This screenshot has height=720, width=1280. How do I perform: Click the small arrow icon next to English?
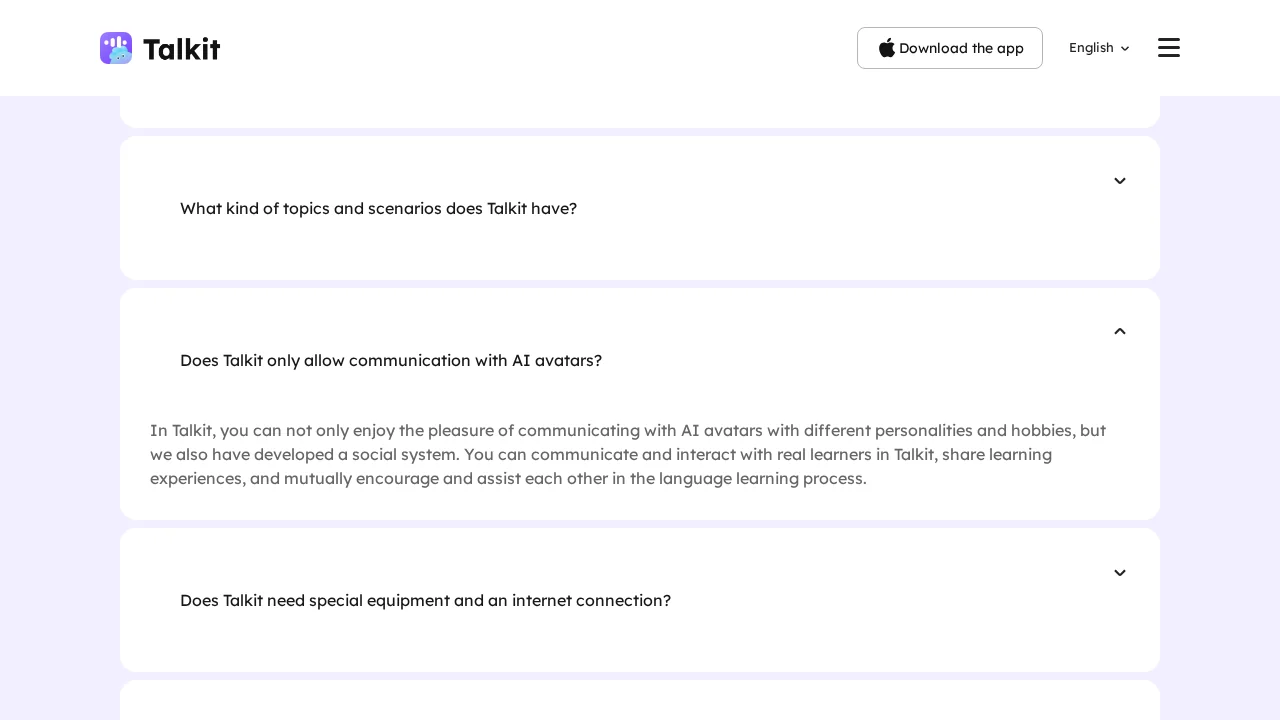coord(1125,48)
